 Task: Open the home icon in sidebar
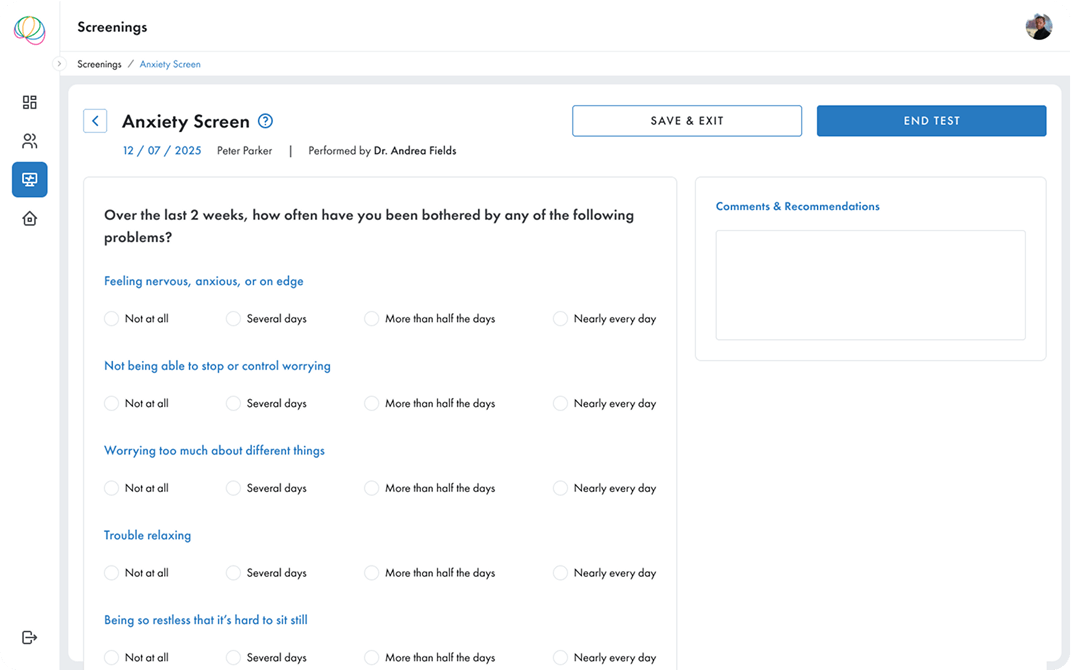point(29,219)
